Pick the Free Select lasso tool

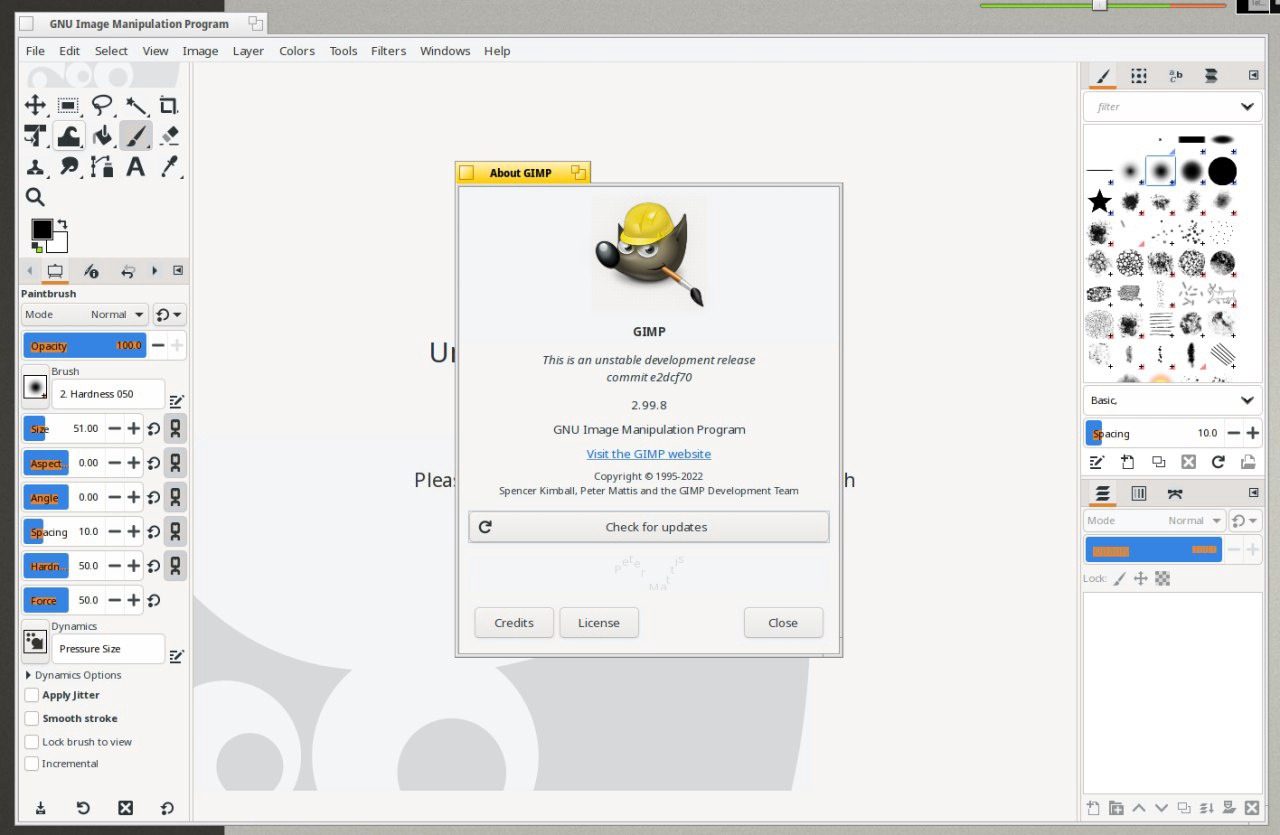coord(102,105)
